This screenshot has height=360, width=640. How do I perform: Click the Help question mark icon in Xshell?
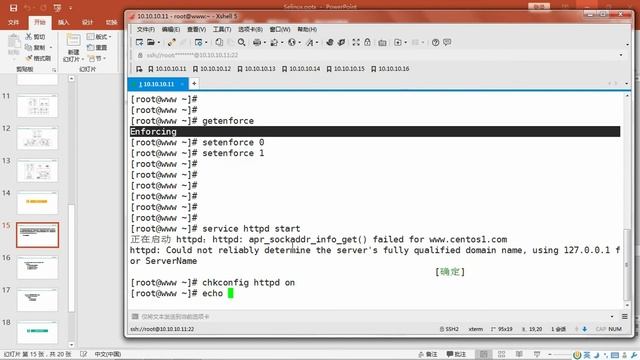436,42
